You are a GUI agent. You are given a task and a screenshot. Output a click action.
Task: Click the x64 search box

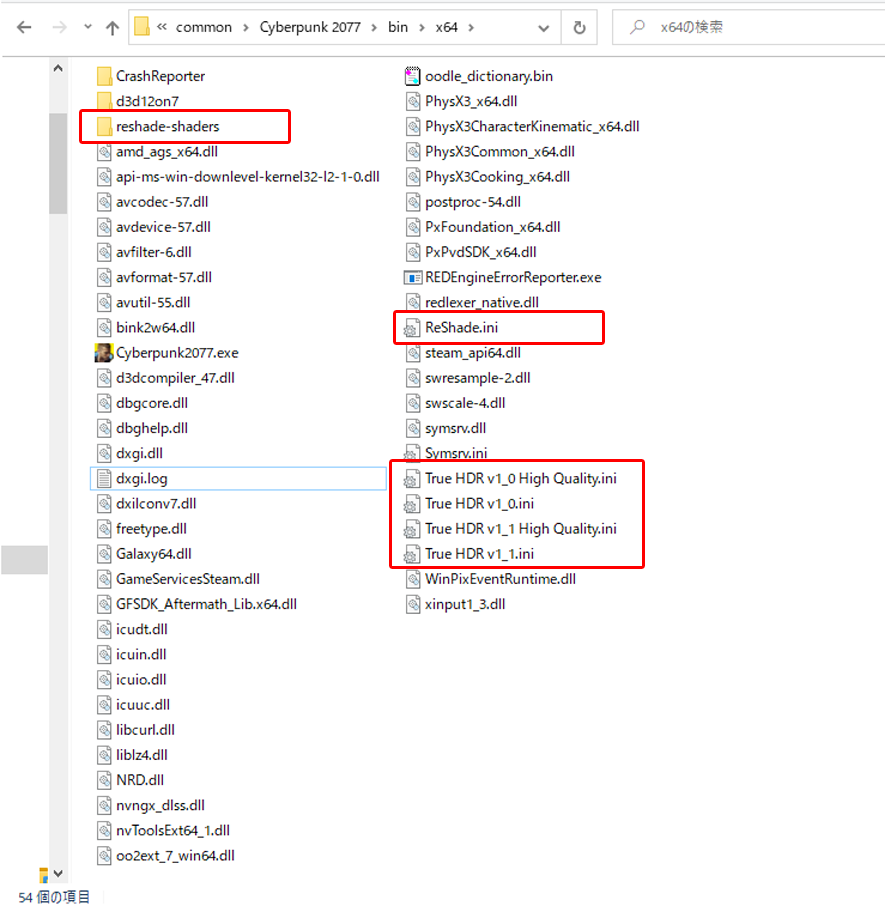pos(749,27)
